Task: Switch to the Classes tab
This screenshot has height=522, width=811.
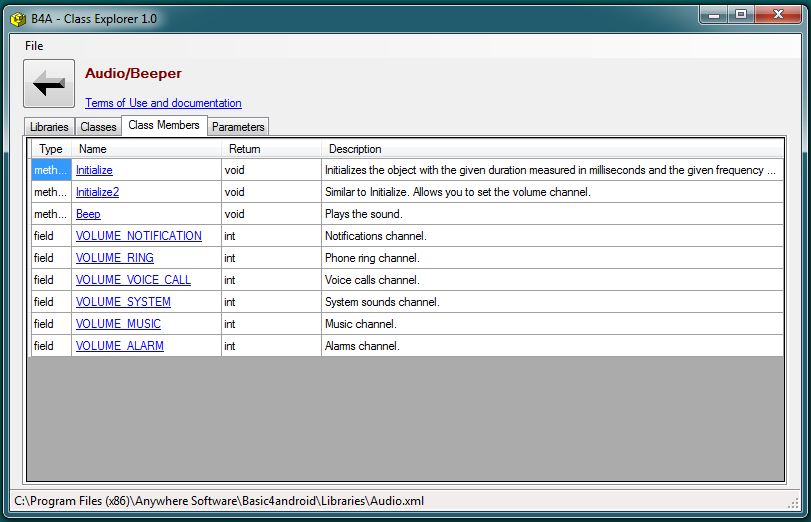Action: [98, 127]
